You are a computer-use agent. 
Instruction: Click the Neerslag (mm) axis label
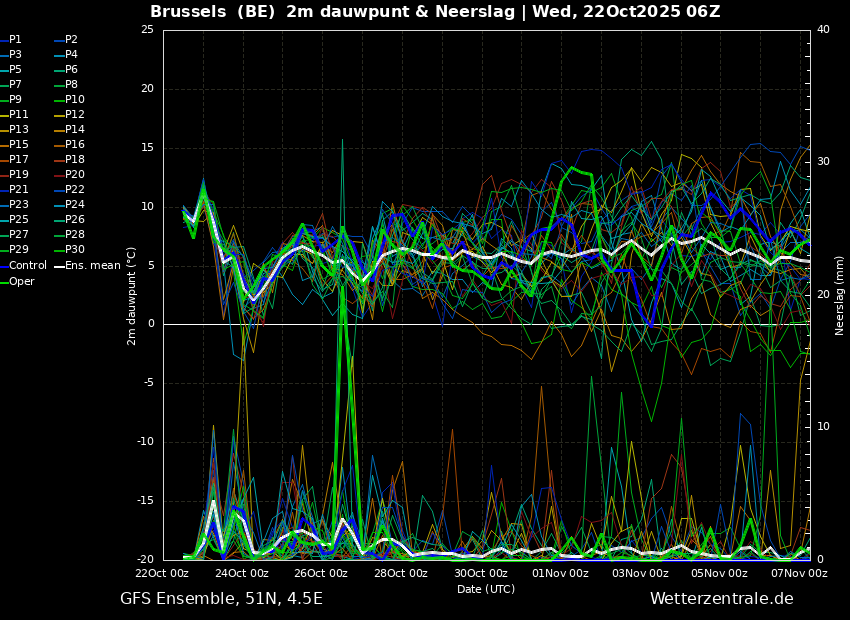tap(840, 295)
